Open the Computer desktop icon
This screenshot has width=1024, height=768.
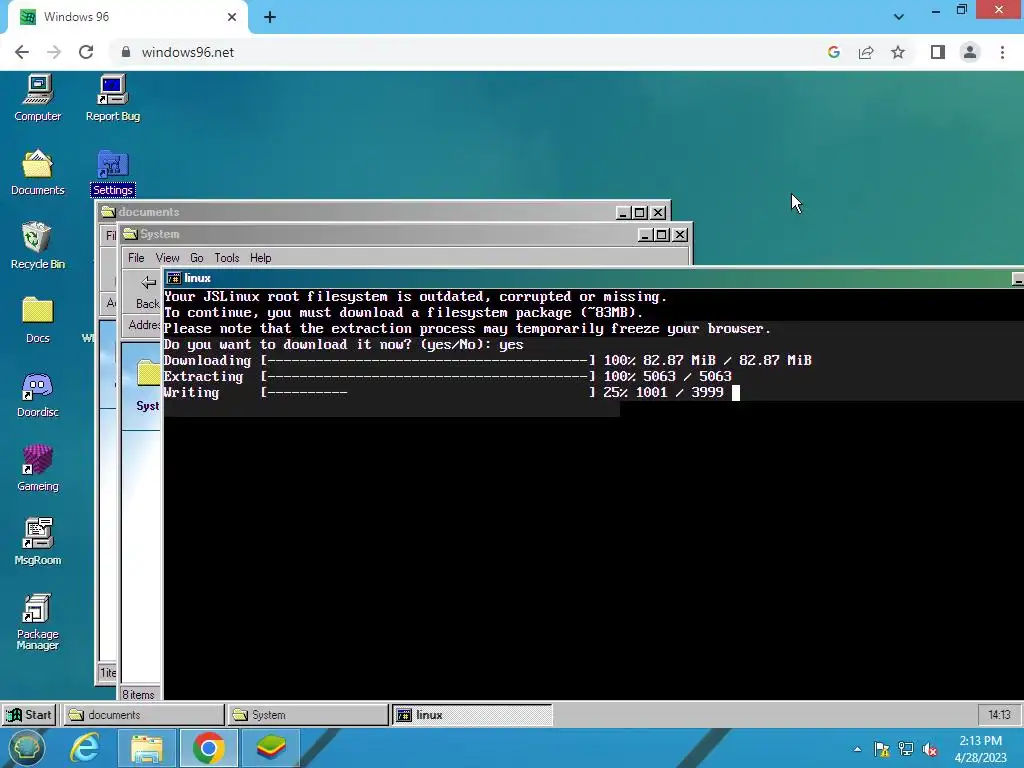pyautogui.click(x=37, y=99)
